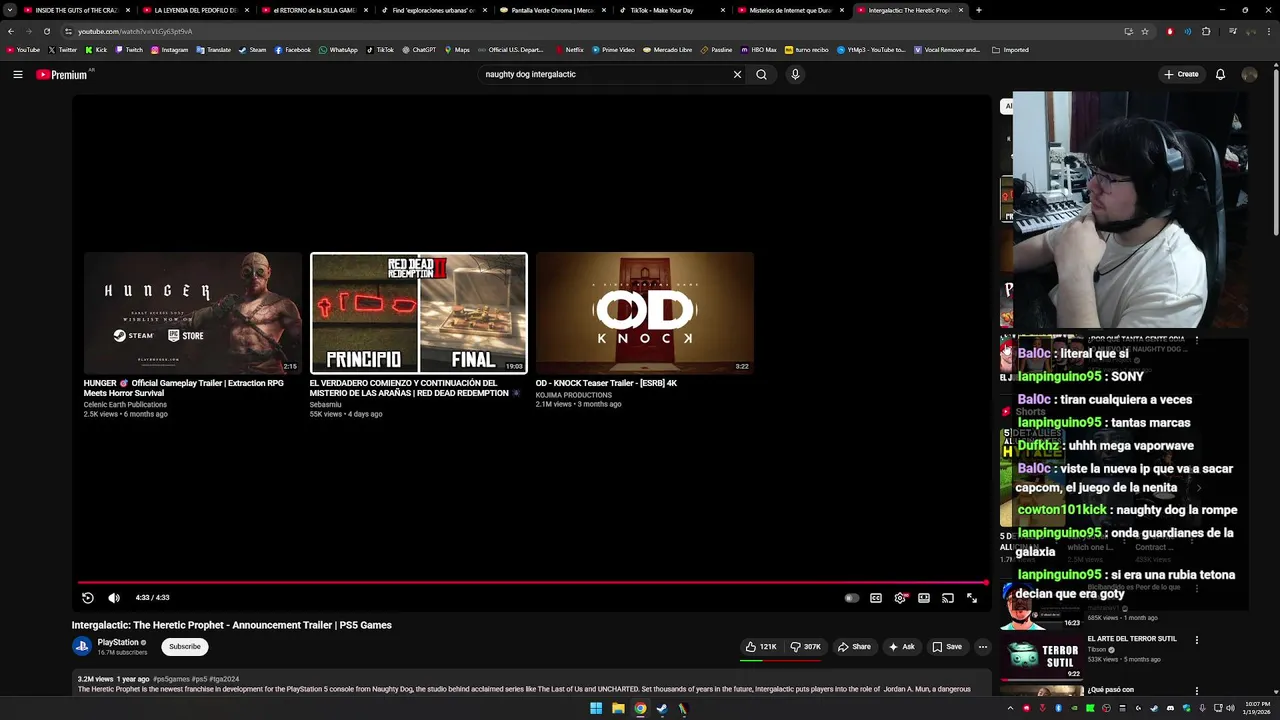The height and width of the screenshot is (720, 1280).
Task: Switch to theater mode
Action: click(924, 598)
